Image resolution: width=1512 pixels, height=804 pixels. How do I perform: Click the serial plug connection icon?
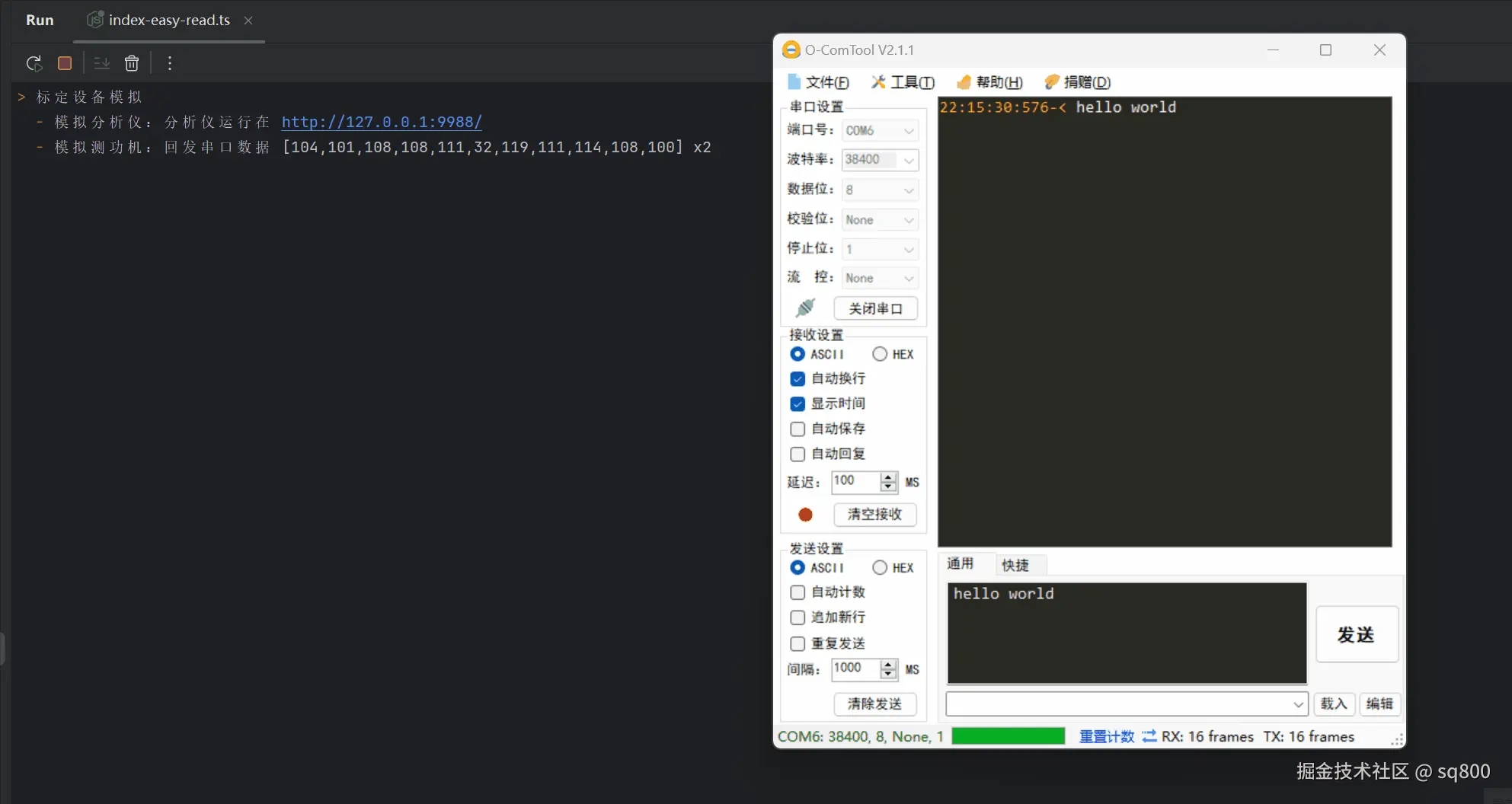[x=805, y=308]
